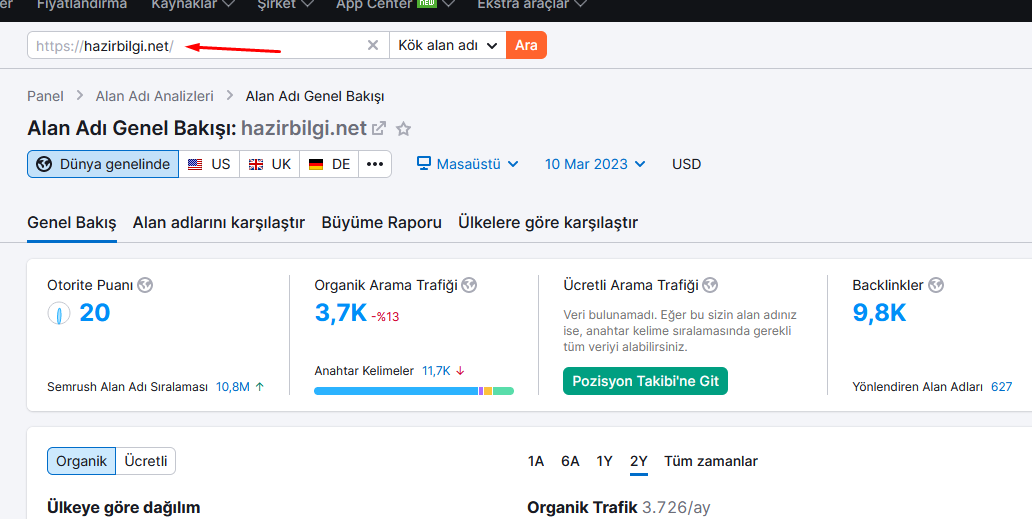Viewport: 1032px width, 519px height.
Task: Select the US flag database
Action: click(209, 164)
